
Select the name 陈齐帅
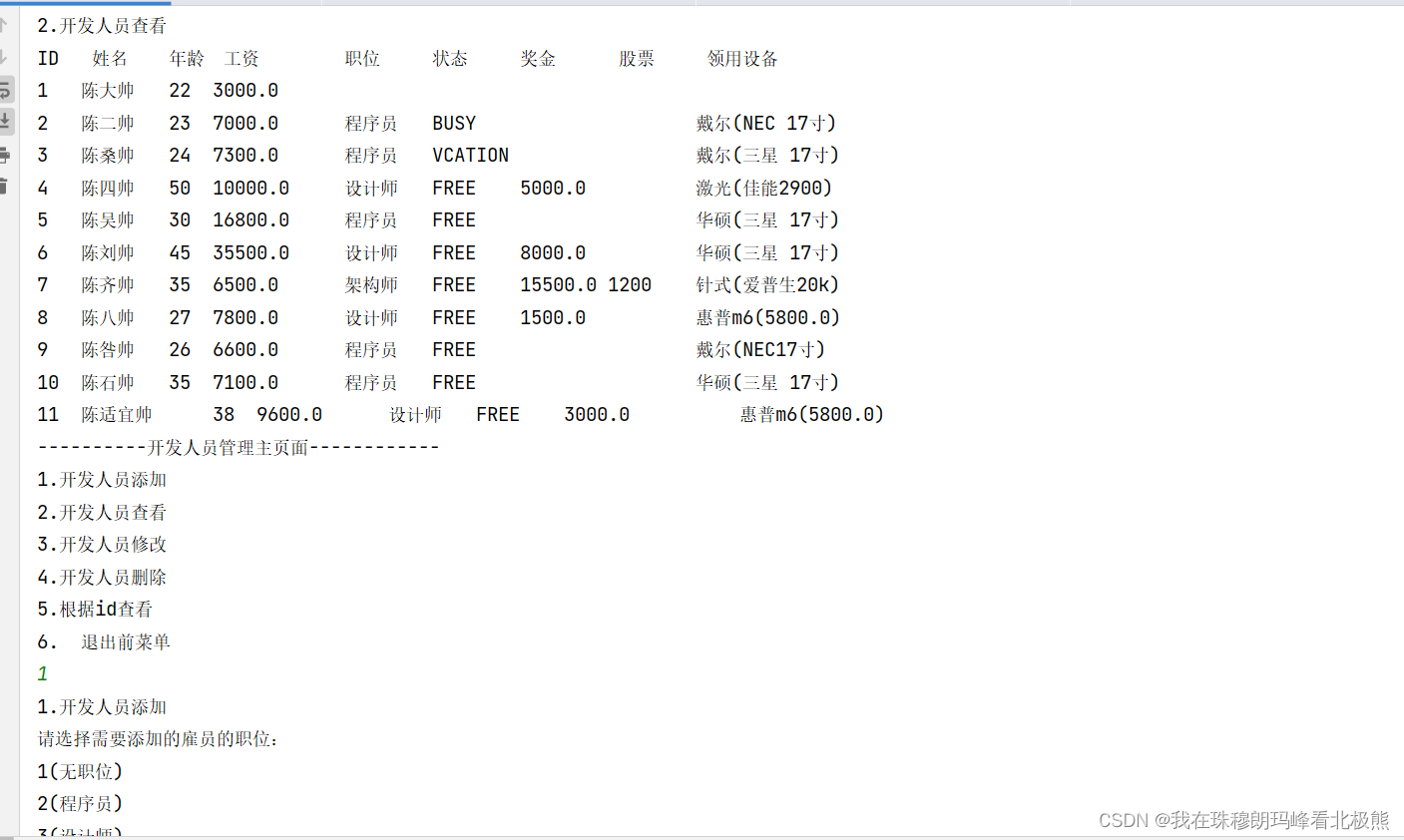pyautogui.click(x=108, y=284)
